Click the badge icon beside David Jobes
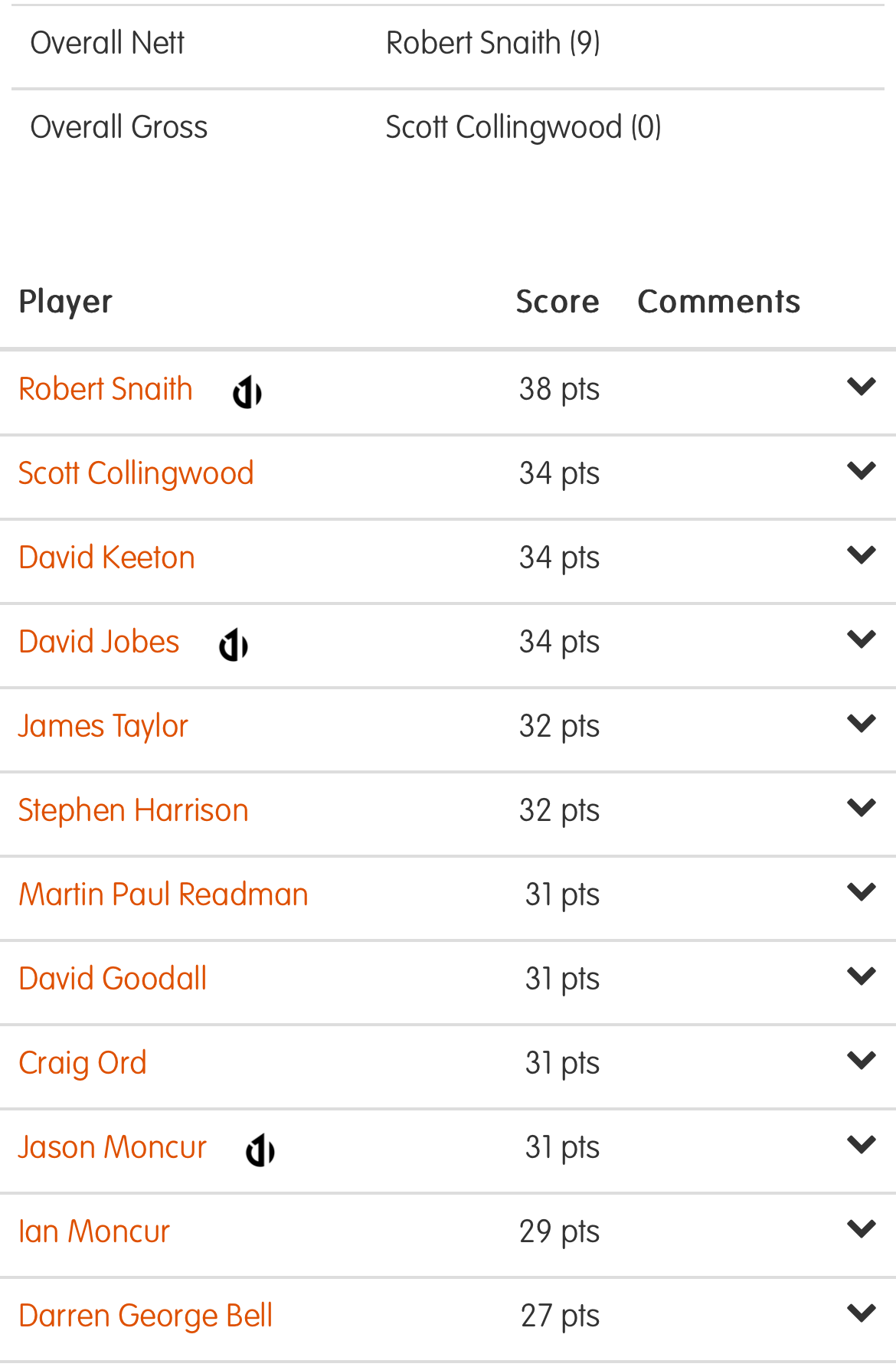Screen dimensions: 896x1367 [x=234, y=645]
